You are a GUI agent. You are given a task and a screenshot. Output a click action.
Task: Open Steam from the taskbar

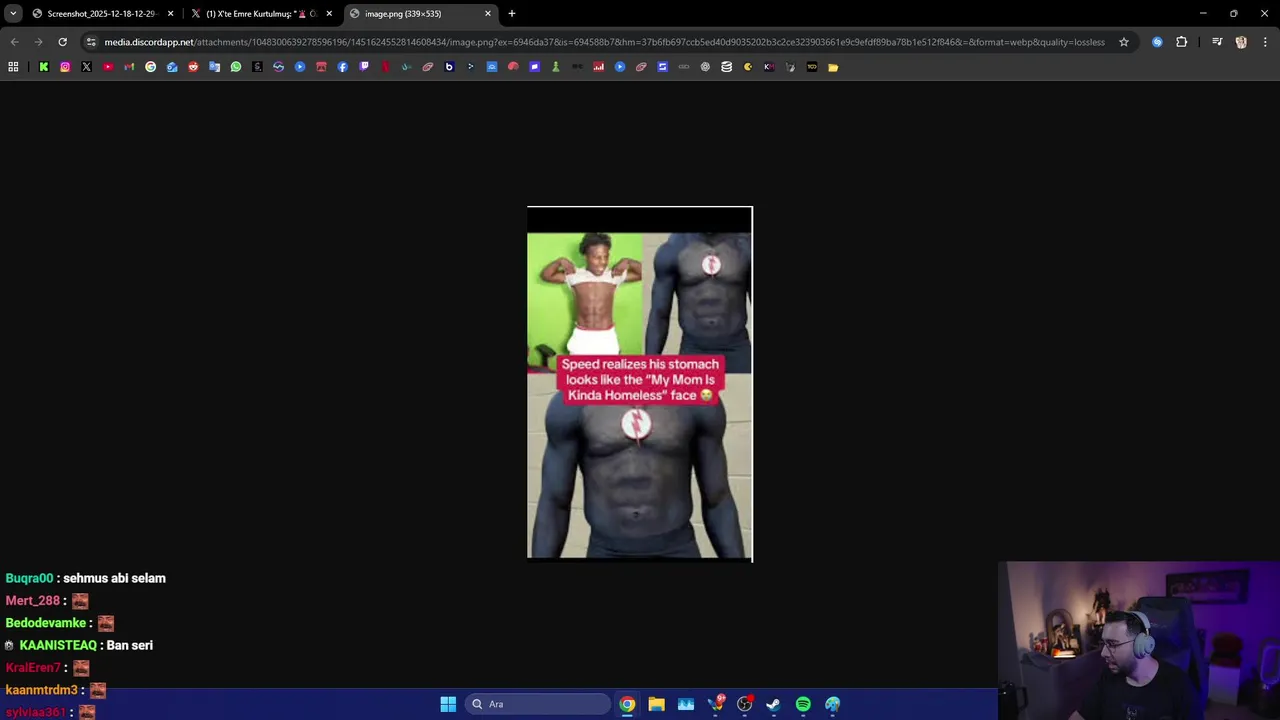coord(773,704)
